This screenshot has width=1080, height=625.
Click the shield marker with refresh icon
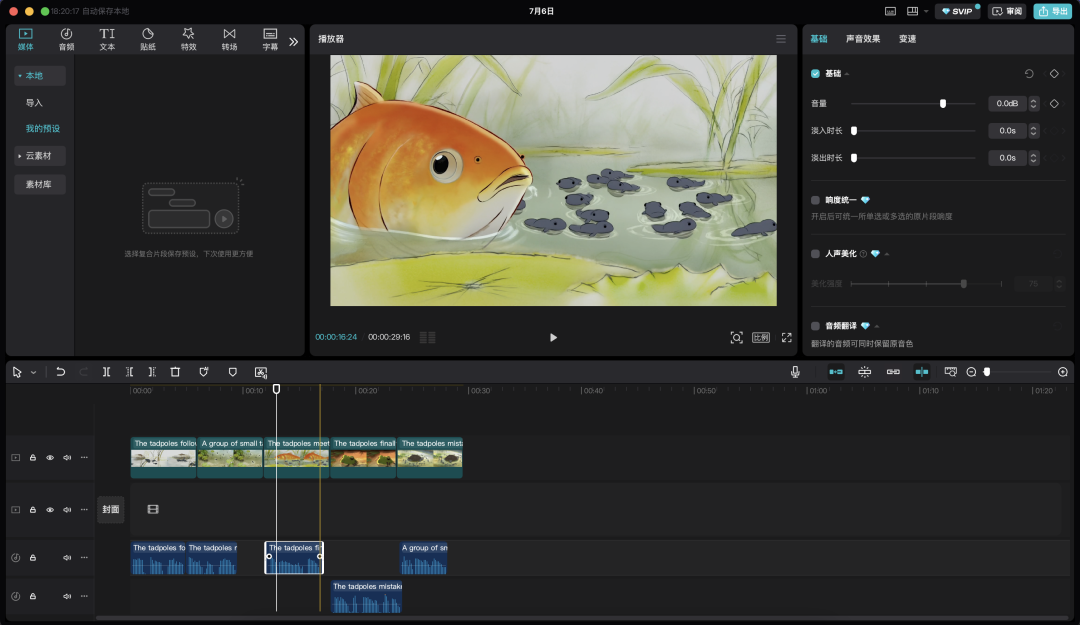tap(204, 372)
